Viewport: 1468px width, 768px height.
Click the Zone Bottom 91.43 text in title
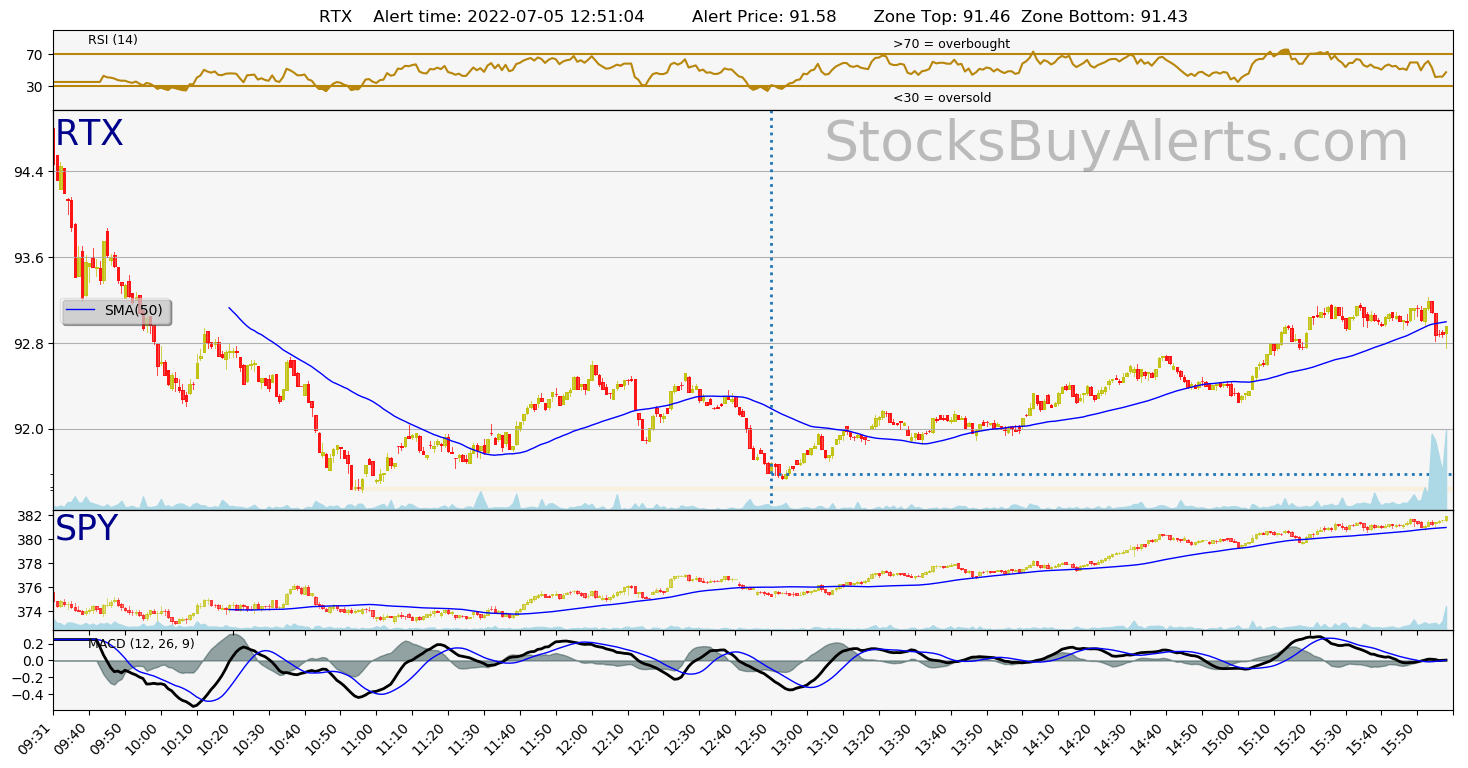tap(1104, 17)
